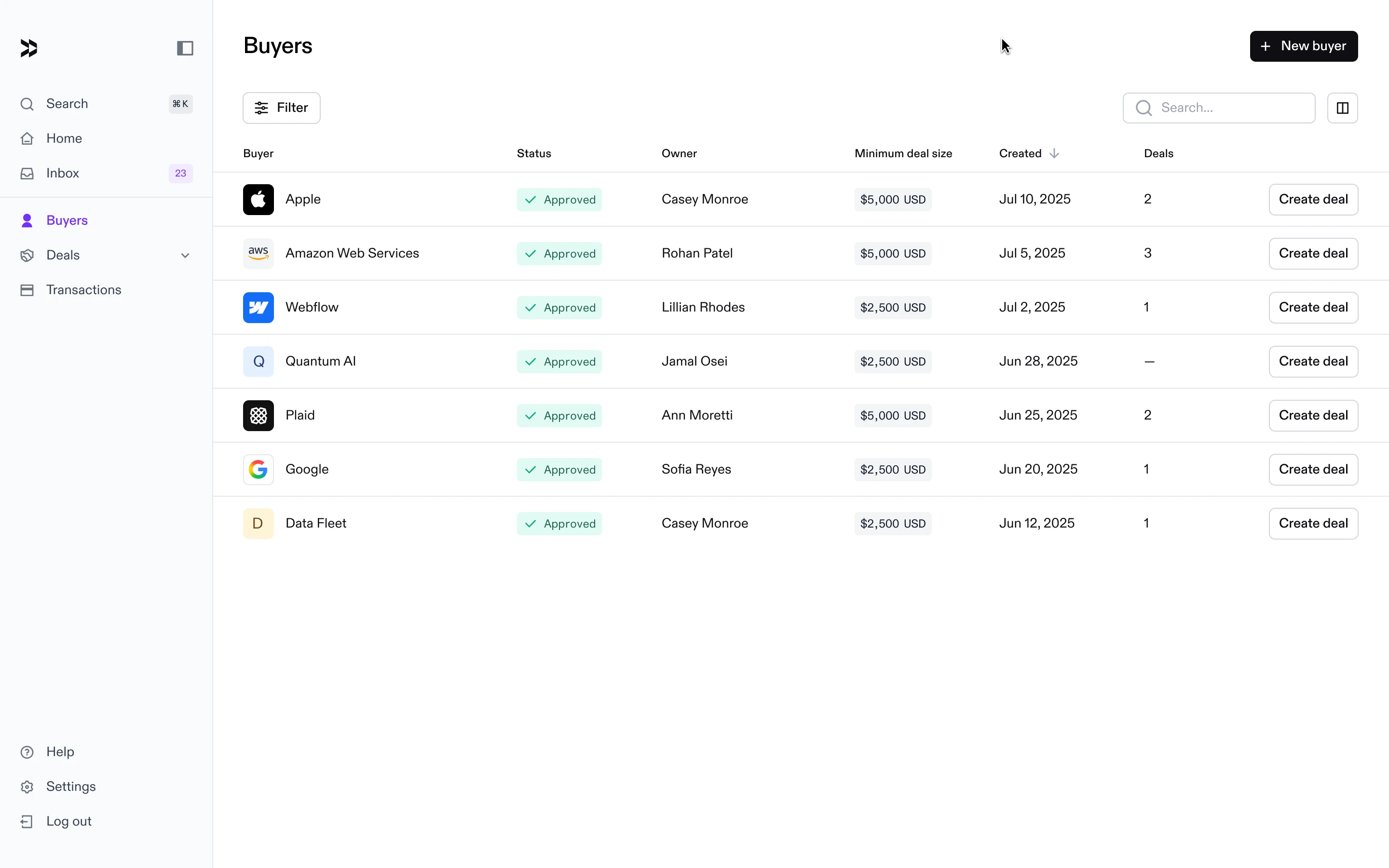The height and width of the screenshot is (868, 1389).
Task: Sort by the Buyer column header
Action: tap(259, 153)
